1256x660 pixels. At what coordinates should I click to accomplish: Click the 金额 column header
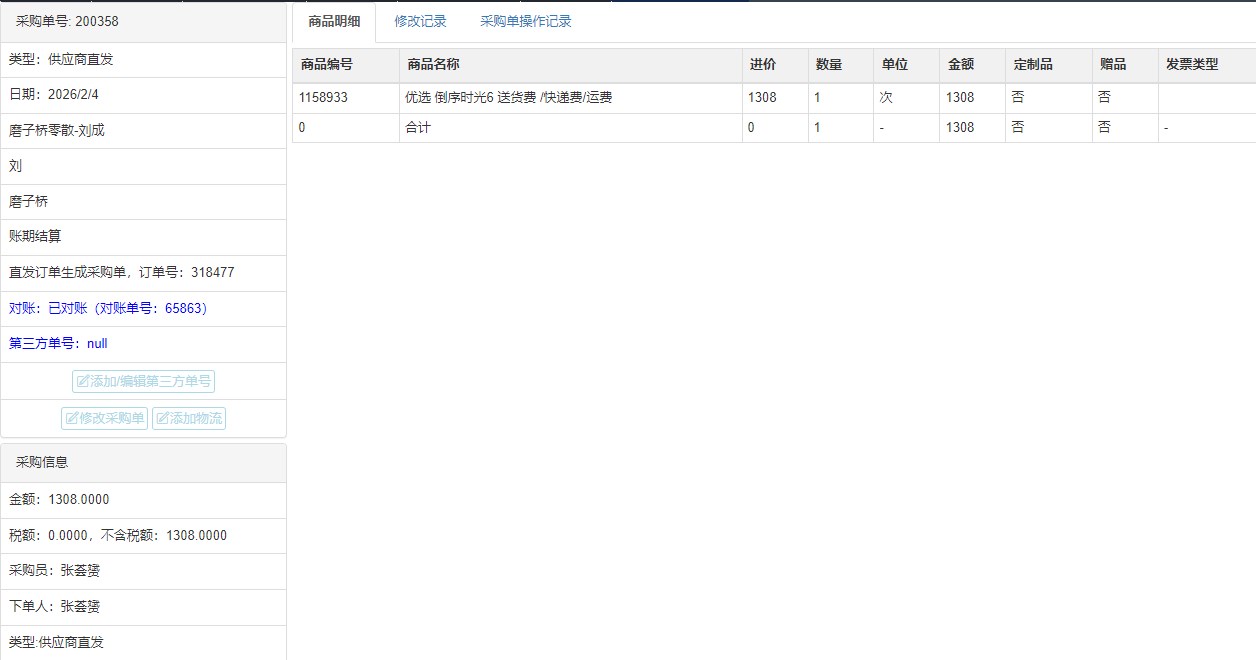pos(960,64)
